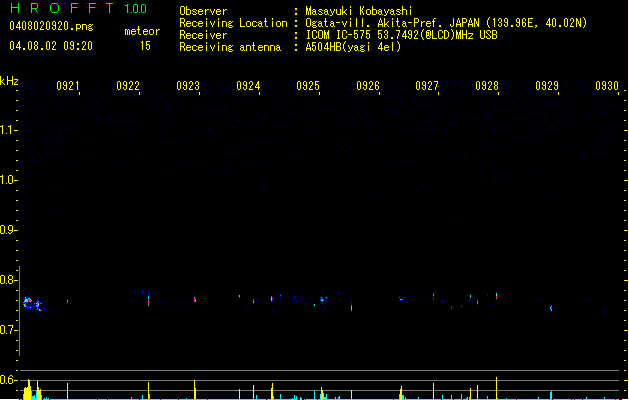Click observer name Masayuki Kobayashi
Screen dimensions: 629x400
pyautogui.click(x=359, y=11)
